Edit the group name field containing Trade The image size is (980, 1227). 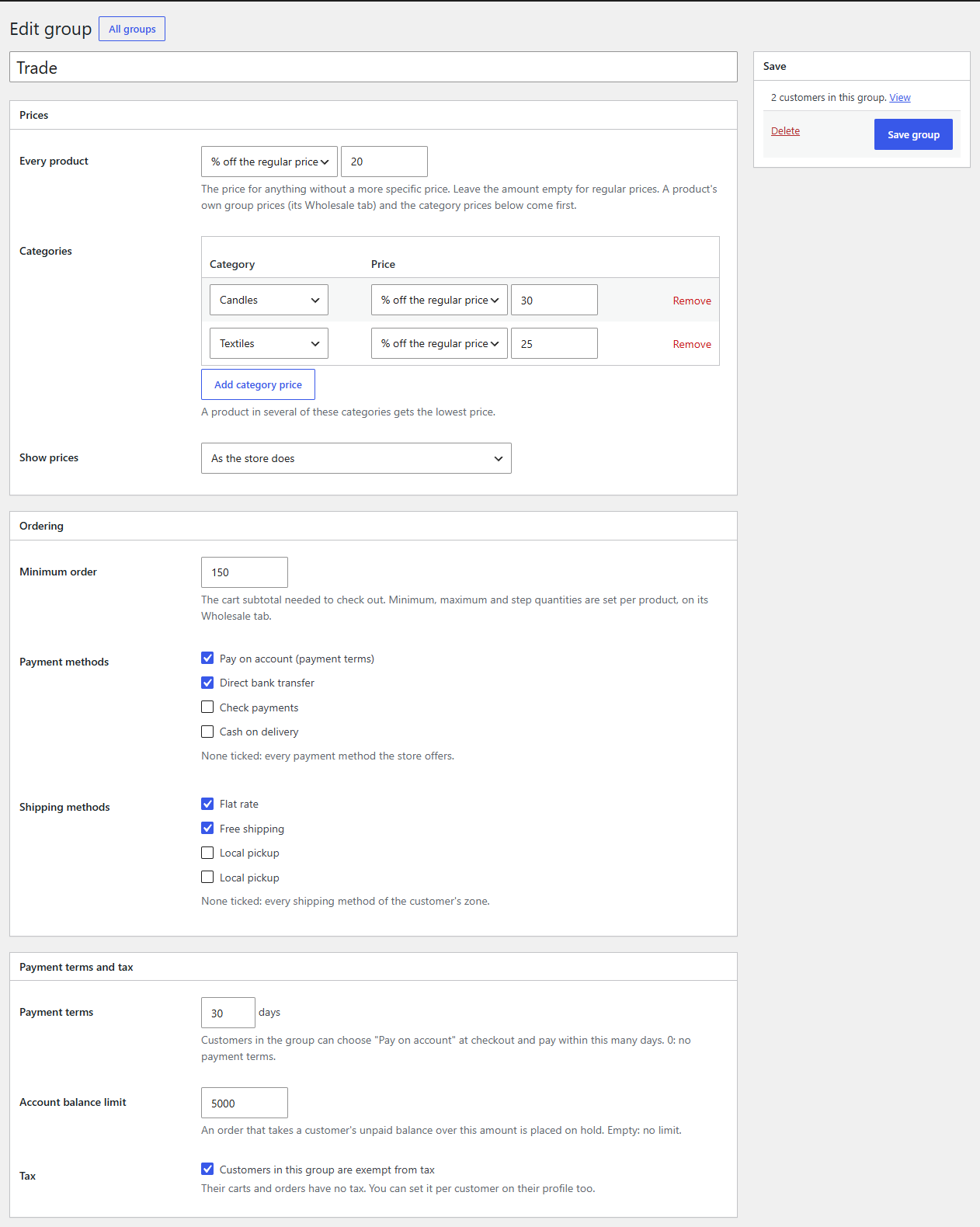(373, 67)
